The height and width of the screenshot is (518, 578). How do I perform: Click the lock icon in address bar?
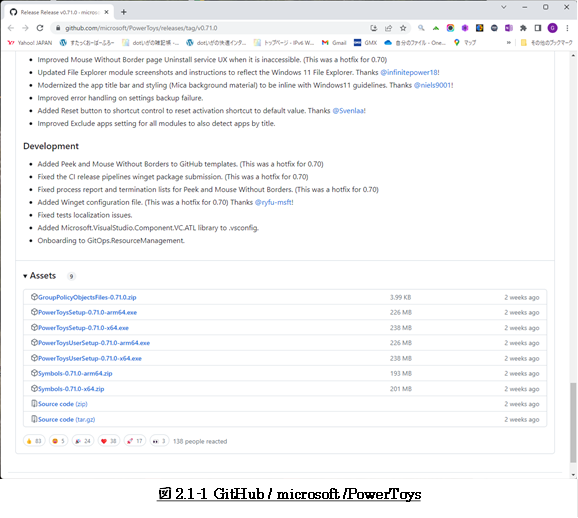58,28
